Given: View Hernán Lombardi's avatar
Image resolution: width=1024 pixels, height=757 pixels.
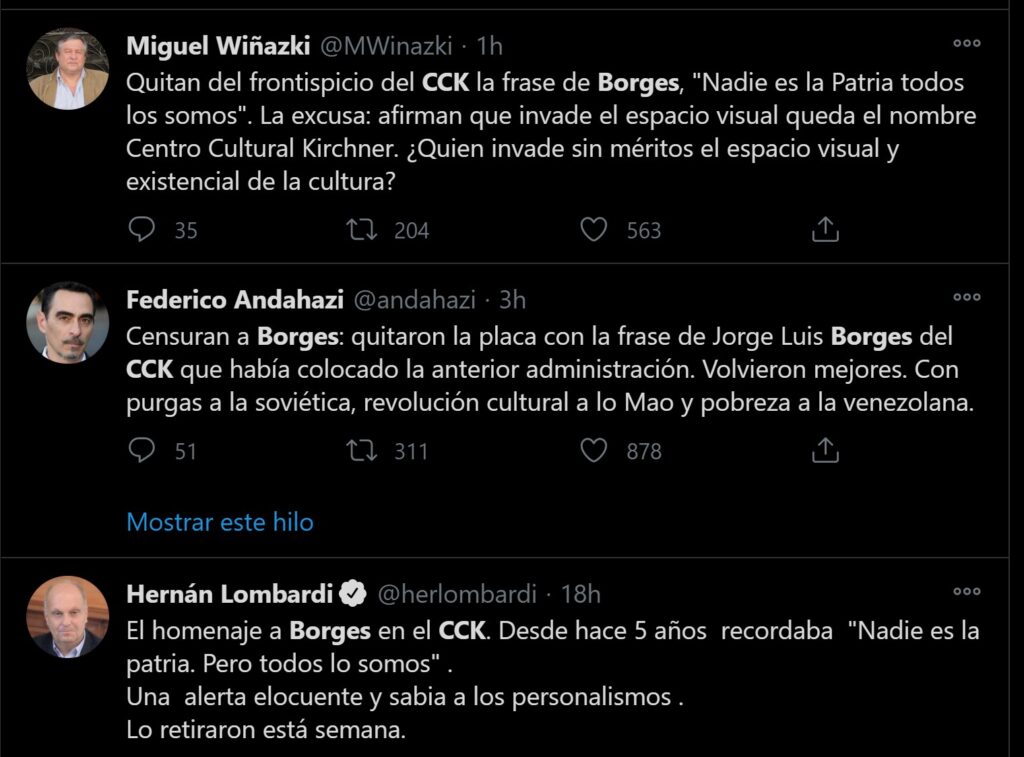Looking at the screenshot, I should point(68,616).
